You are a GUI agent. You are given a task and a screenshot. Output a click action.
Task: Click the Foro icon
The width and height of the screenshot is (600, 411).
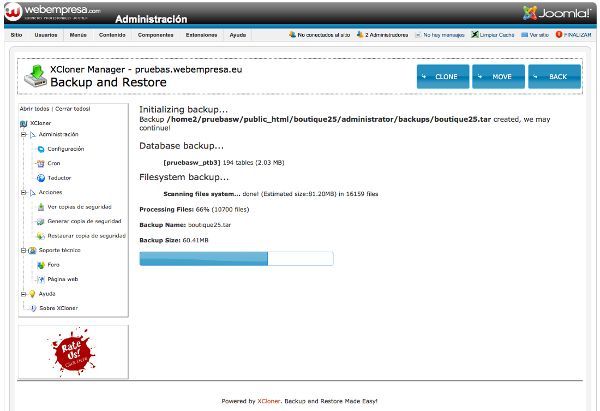point(41,265)
